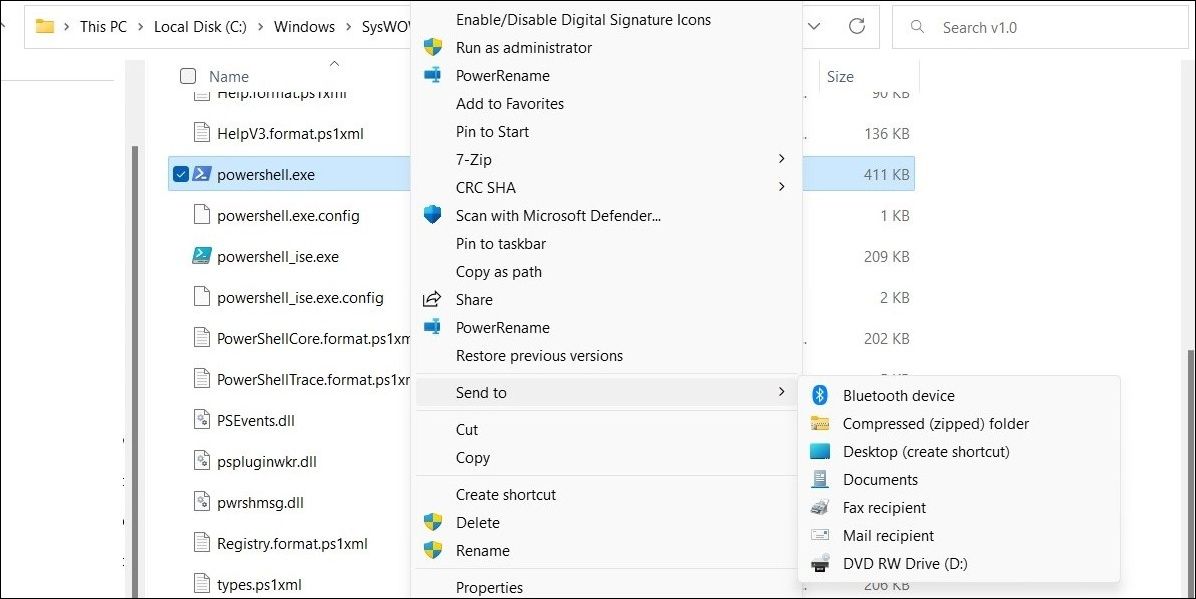The height and width of the screenshot is (599, 1196).
Task: Click the Bluetooth device icon
Action: (820, 396)
